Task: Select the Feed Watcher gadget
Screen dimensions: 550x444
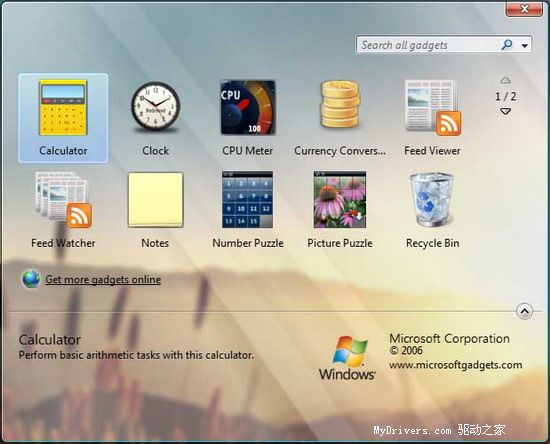Action: click(x=63, y=200)
